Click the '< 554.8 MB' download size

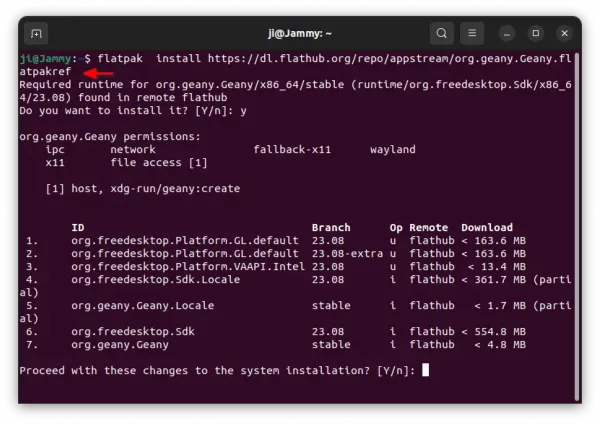494,332
